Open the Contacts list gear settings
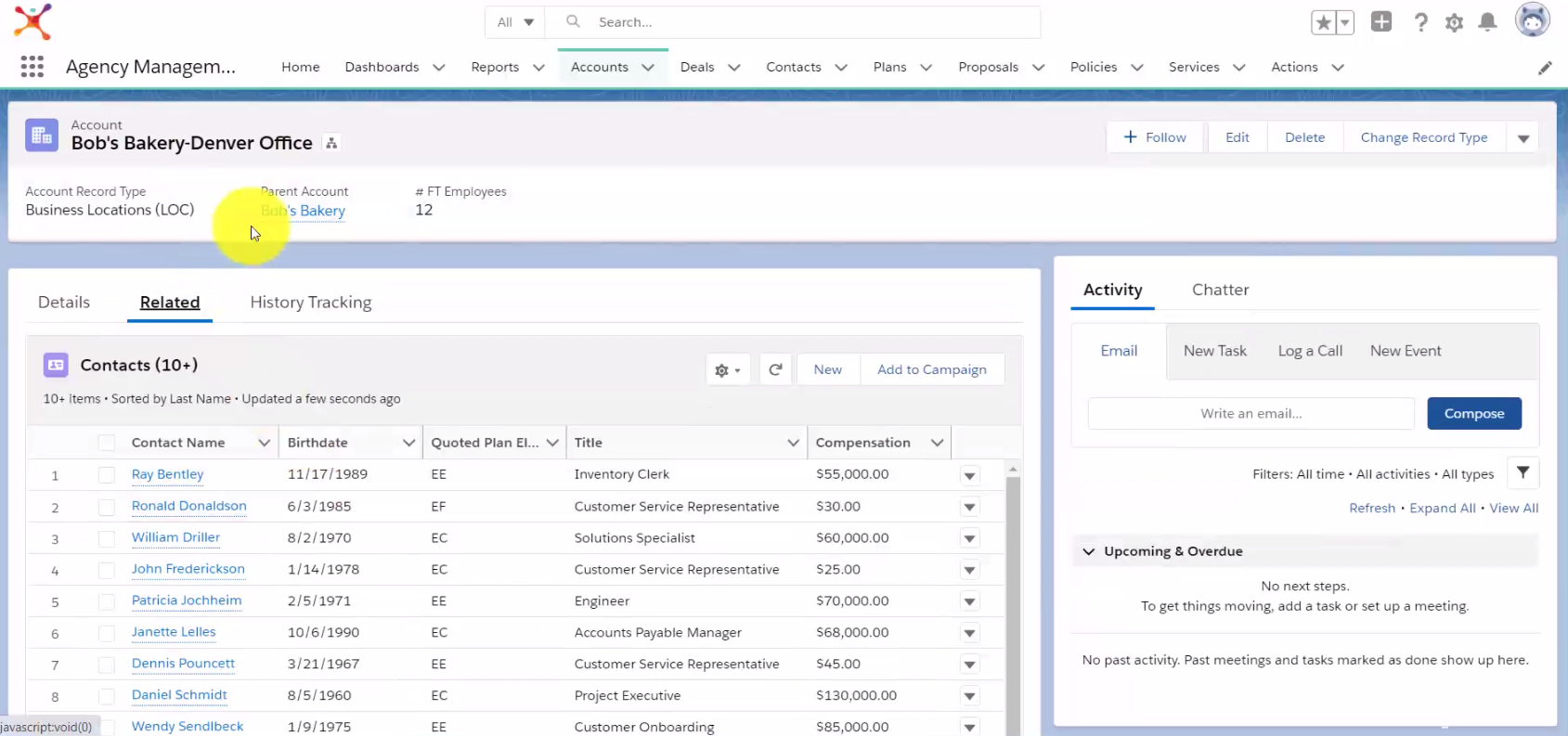This screenshot has width=1568, height=736. coord(728,369)
